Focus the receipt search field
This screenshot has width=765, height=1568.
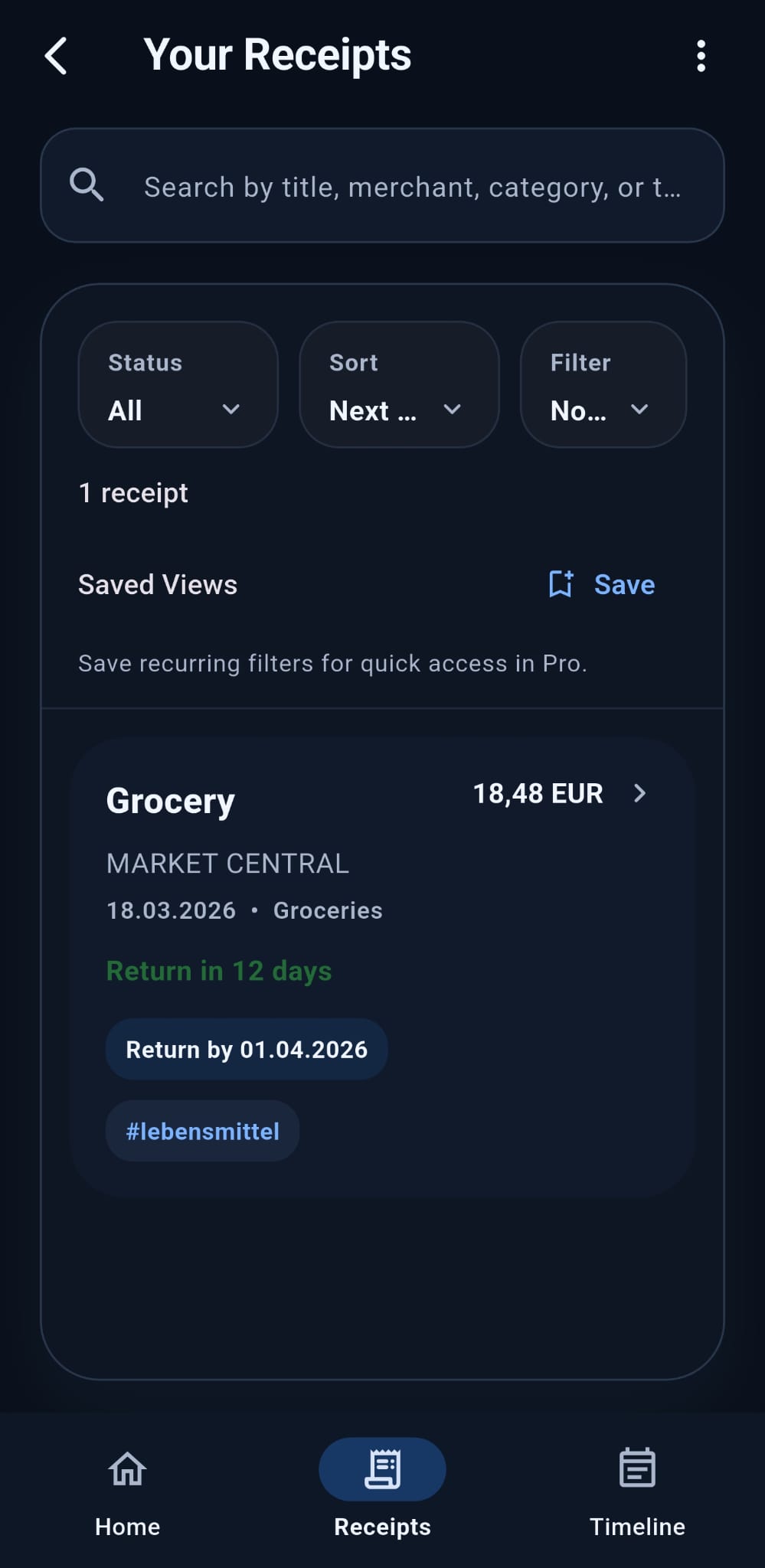(412, 187)
